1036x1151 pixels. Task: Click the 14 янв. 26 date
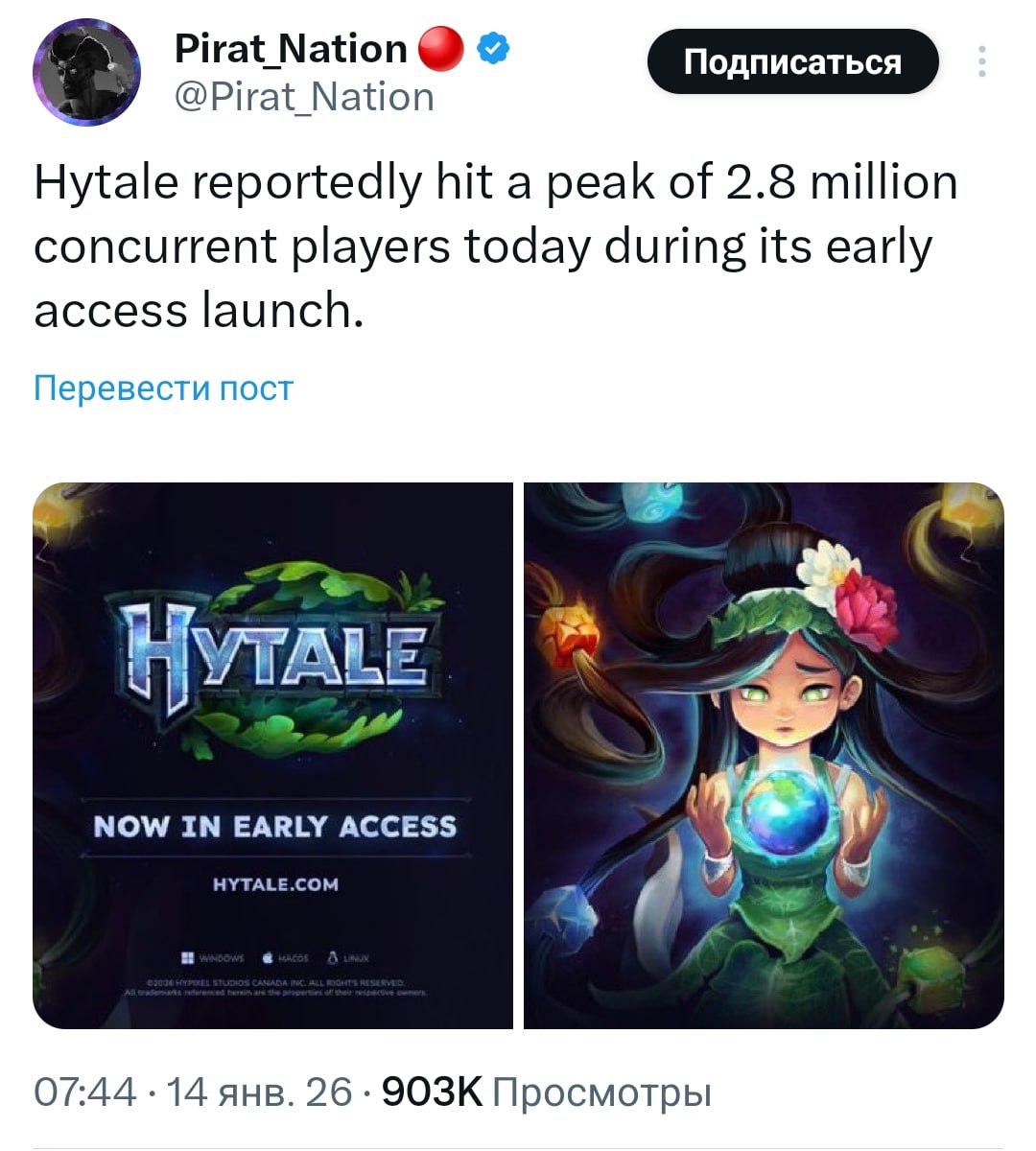(x=260, y=1092)
